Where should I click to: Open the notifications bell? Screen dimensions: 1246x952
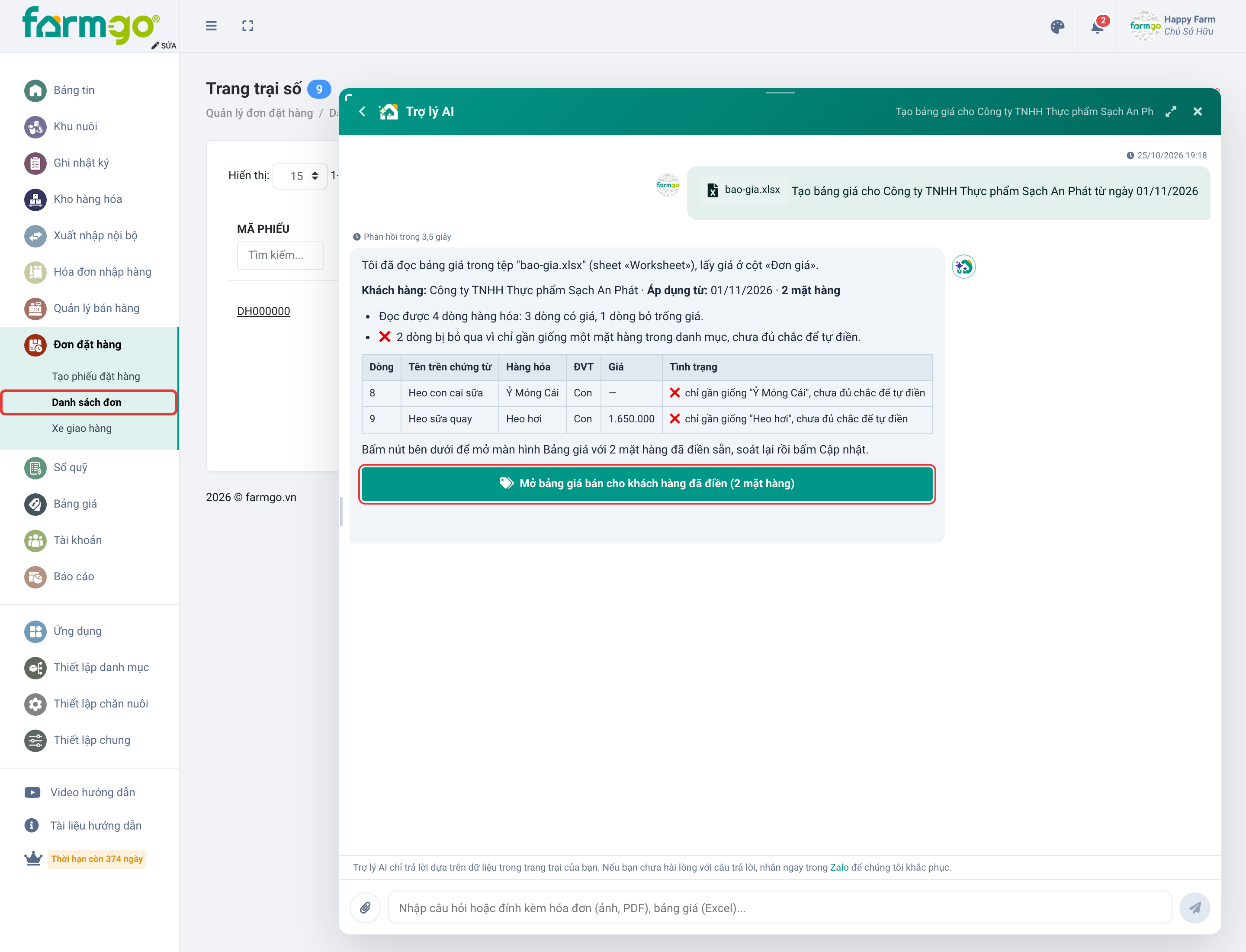(1098, 26)
